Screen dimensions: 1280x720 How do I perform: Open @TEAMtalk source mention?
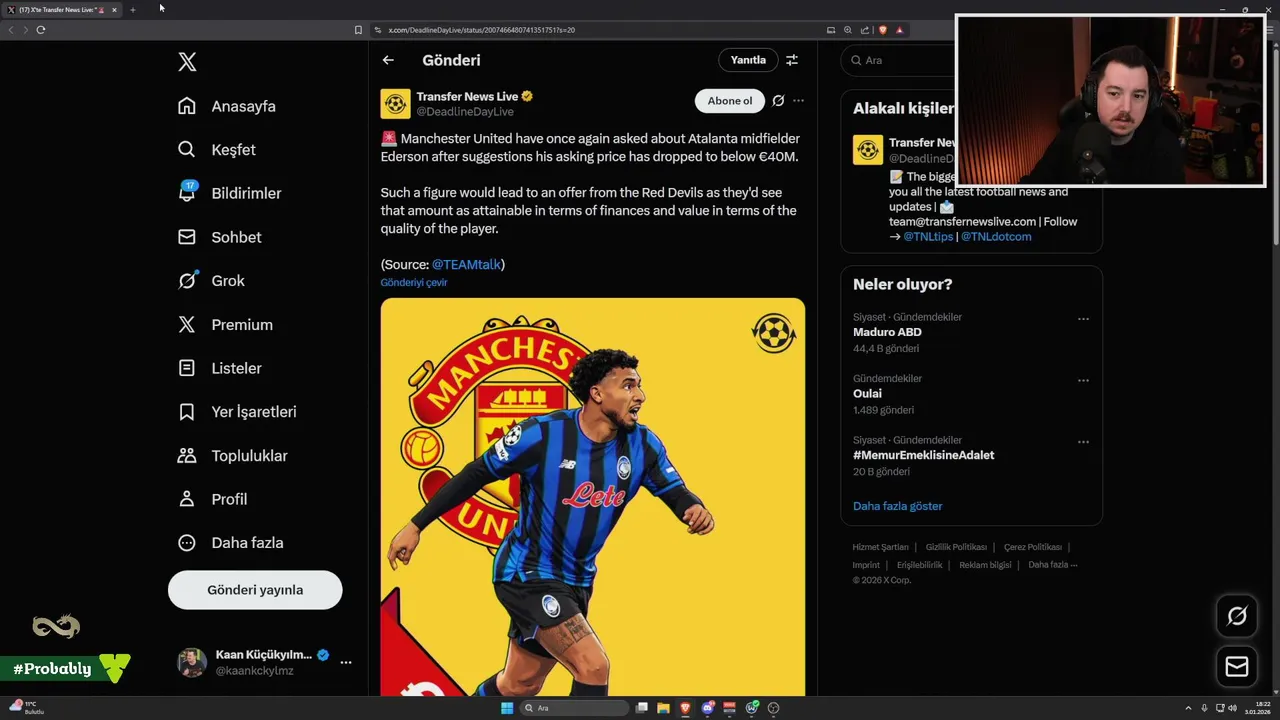point(466,265)
